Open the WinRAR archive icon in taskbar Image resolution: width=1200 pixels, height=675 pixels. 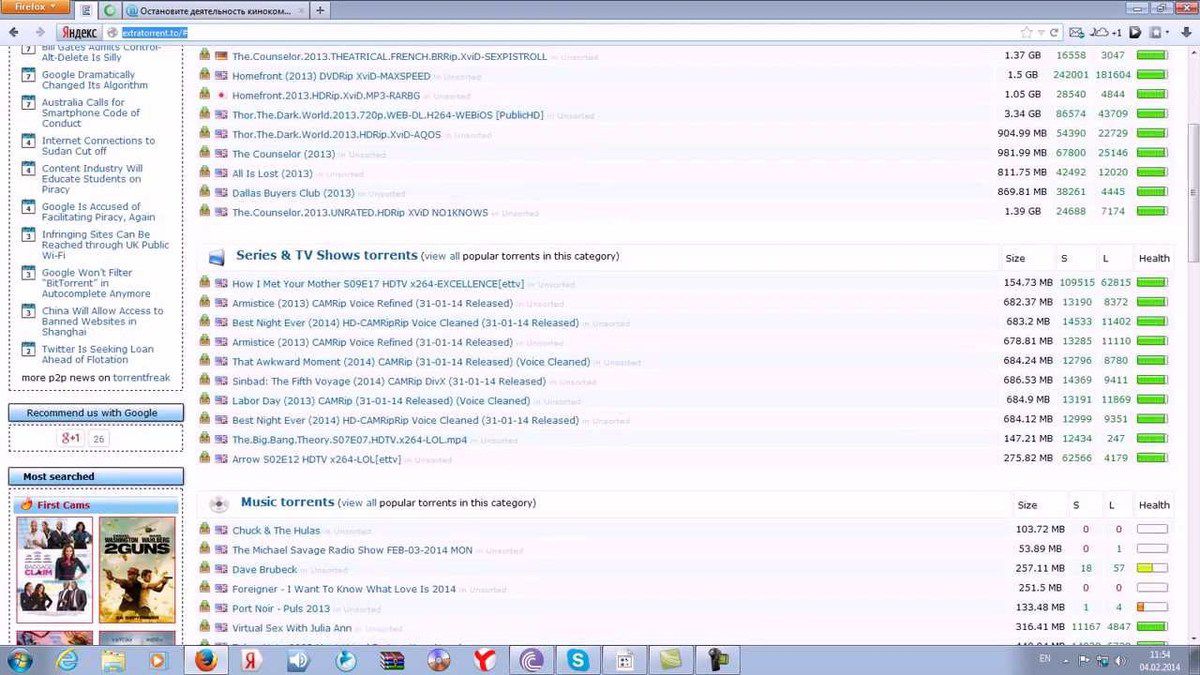(x=392, y=660)
